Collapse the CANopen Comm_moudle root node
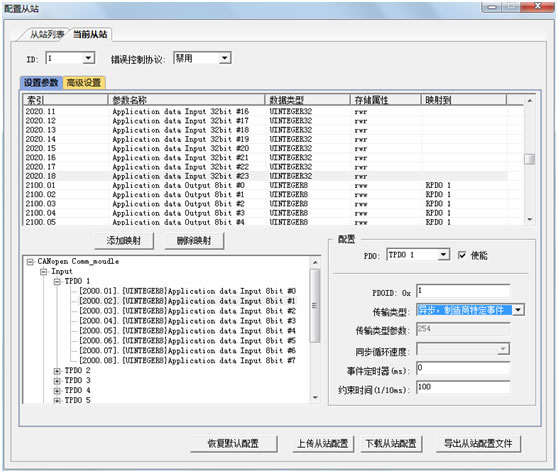Screen dimensions: 558x473 click(x=30, y=262)
